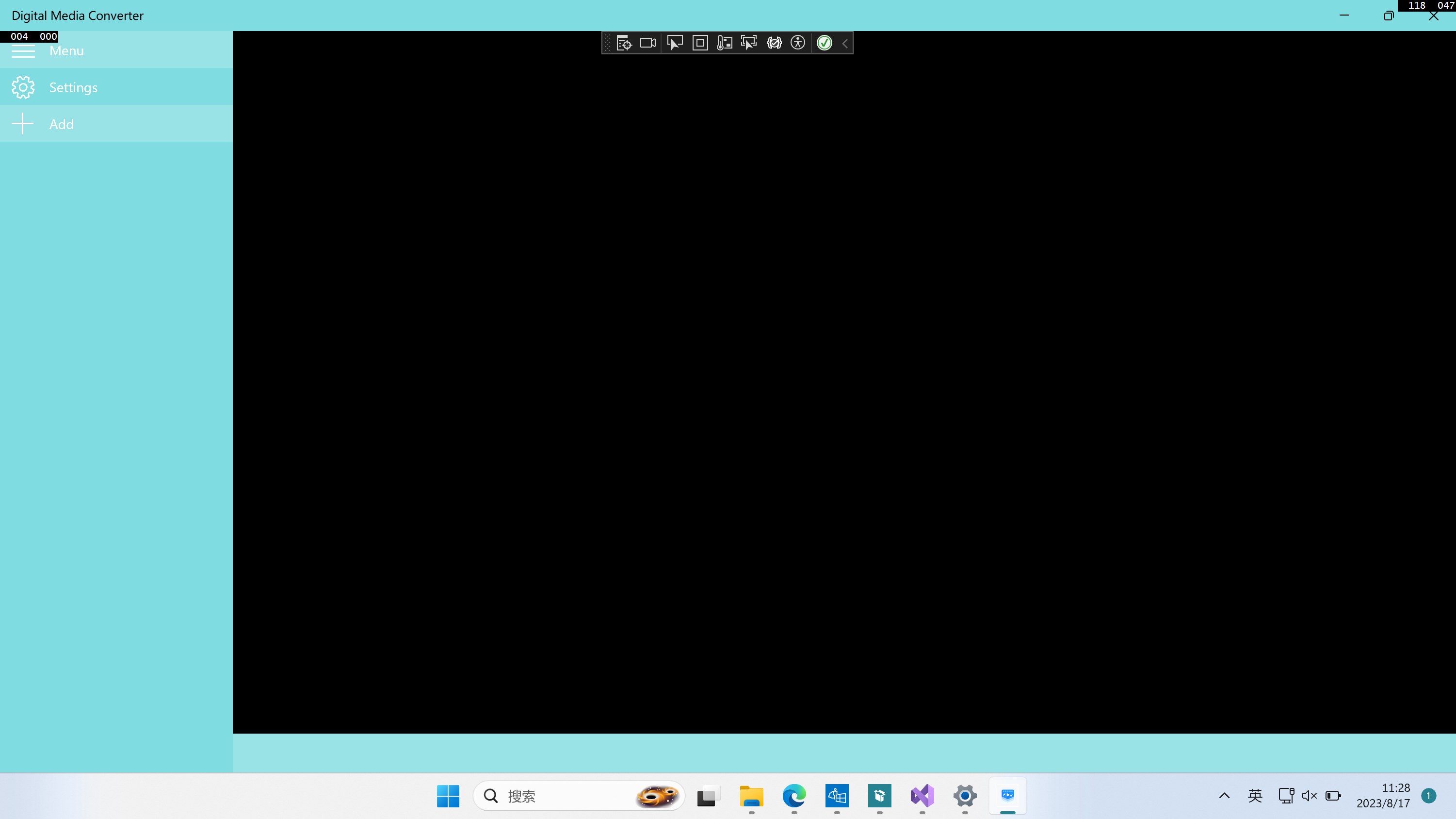Viewport: 1456px width, 819px height.
Task: Click the plus icon beside Add
Action: coord(23,124)
